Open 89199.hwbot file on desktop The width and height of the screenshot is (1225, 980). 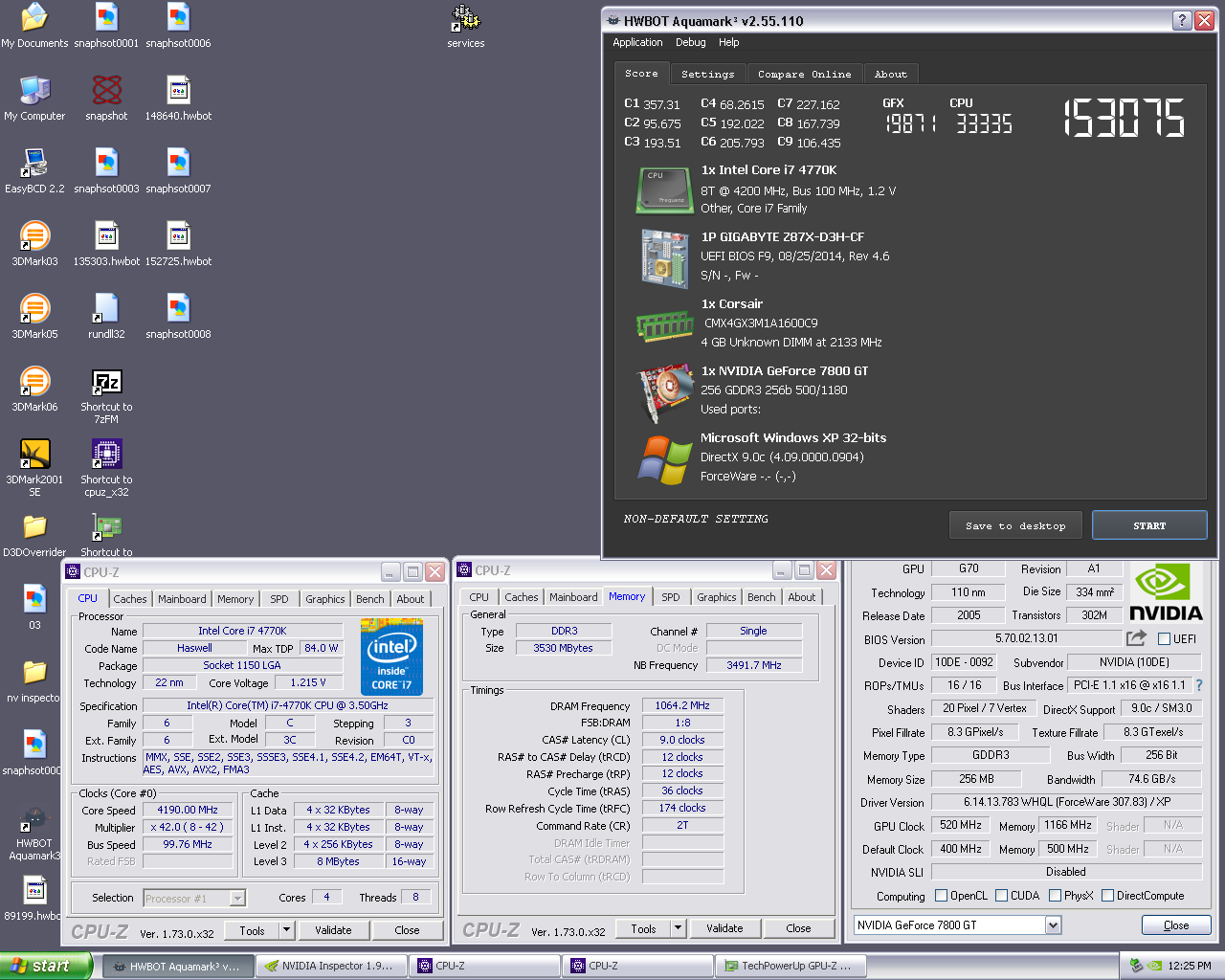[x=34, y=899]
